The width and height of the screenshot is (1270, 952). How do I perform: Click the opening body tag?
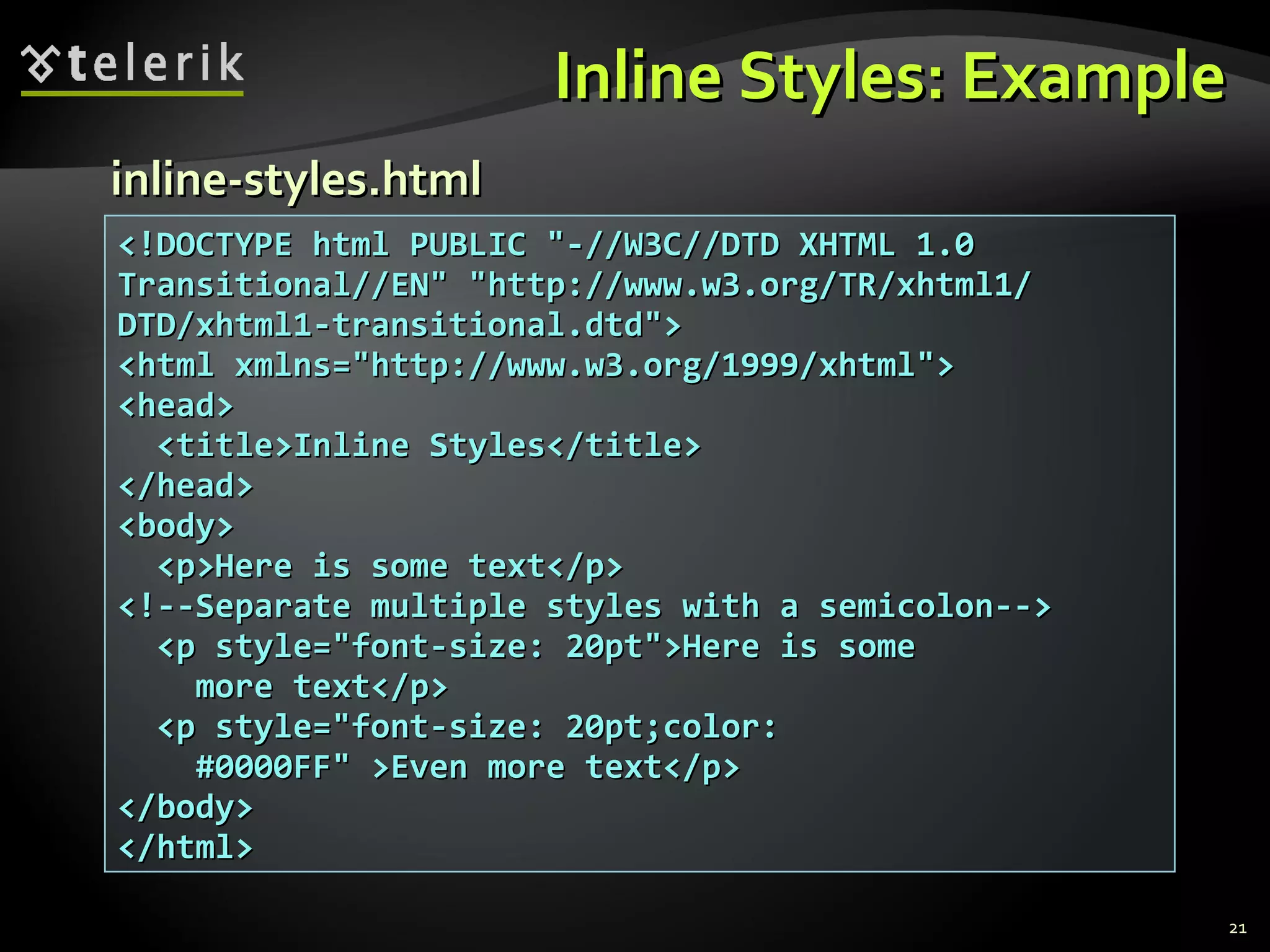coord(176,526)
